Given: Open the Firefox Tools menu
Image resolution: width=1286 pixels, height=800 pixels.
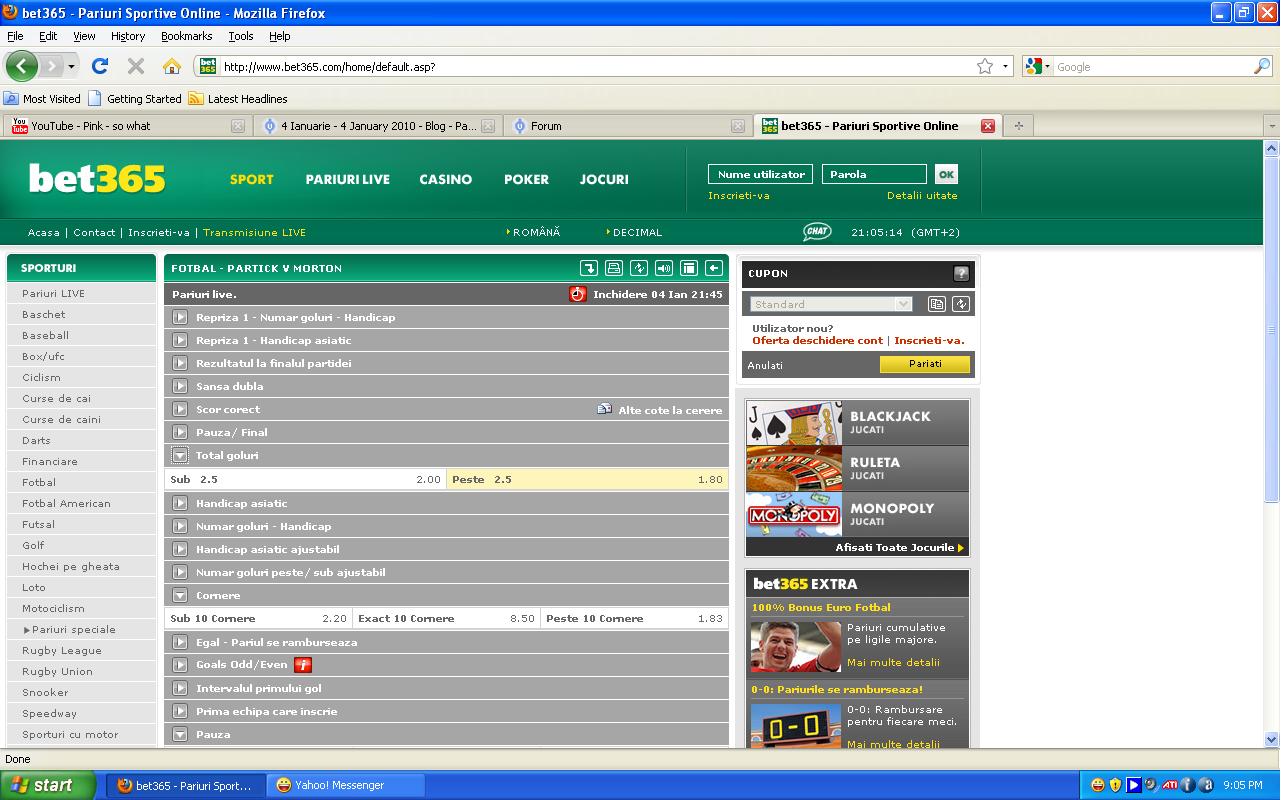Looking at the screenshot, I should [241, 36].
